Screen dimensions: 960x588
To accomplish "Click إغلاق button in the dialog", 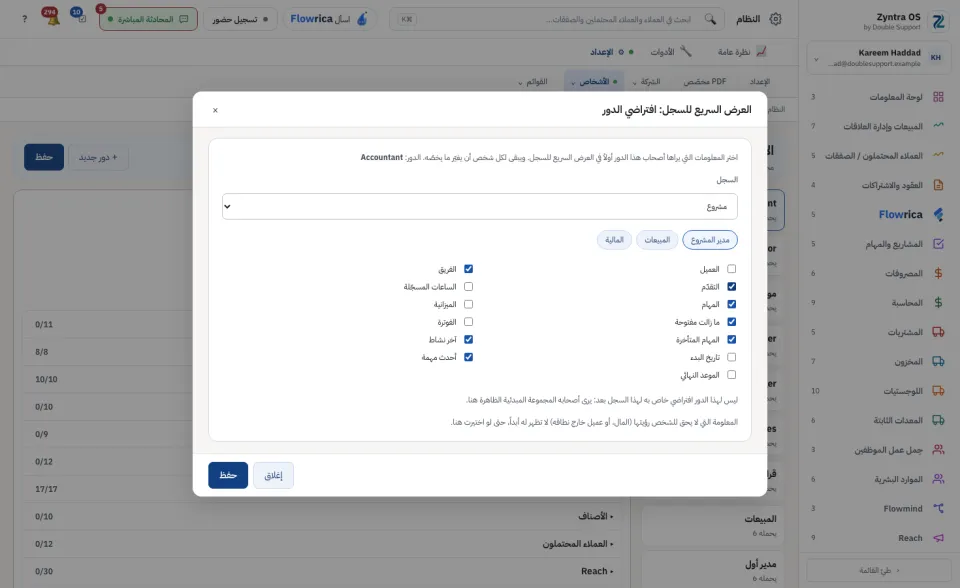I will point(273,475).
